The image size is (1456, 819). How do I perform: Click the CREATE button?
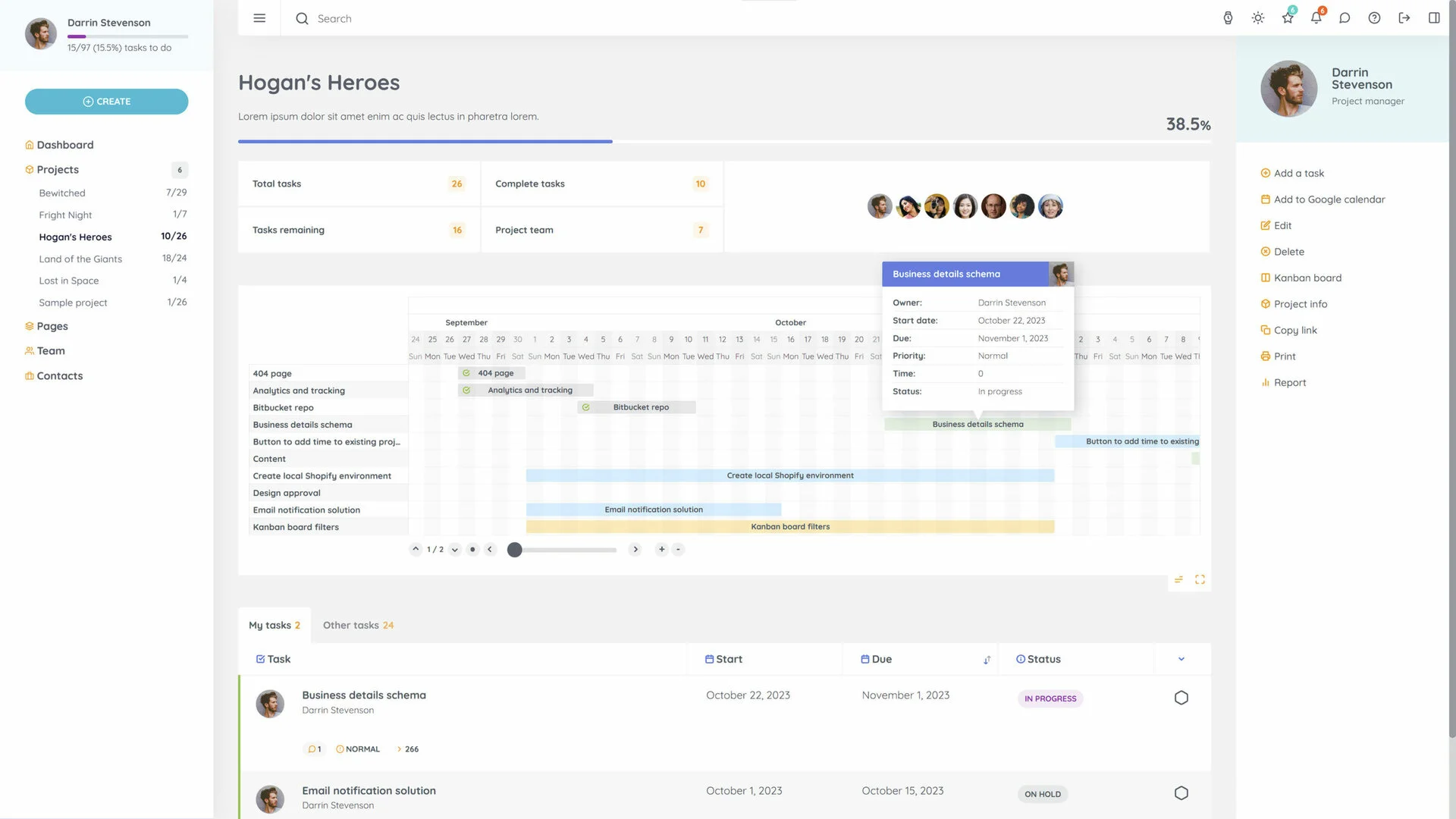(x=106, y=102)
